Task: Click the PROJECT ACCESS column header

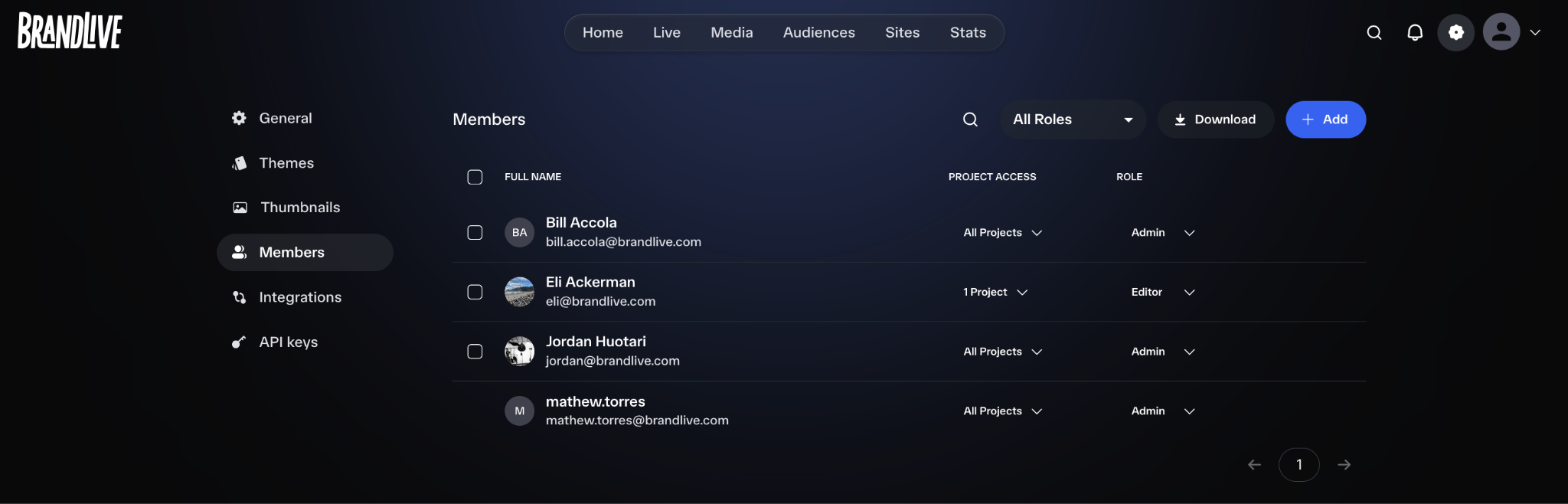Action: point(992,177)
